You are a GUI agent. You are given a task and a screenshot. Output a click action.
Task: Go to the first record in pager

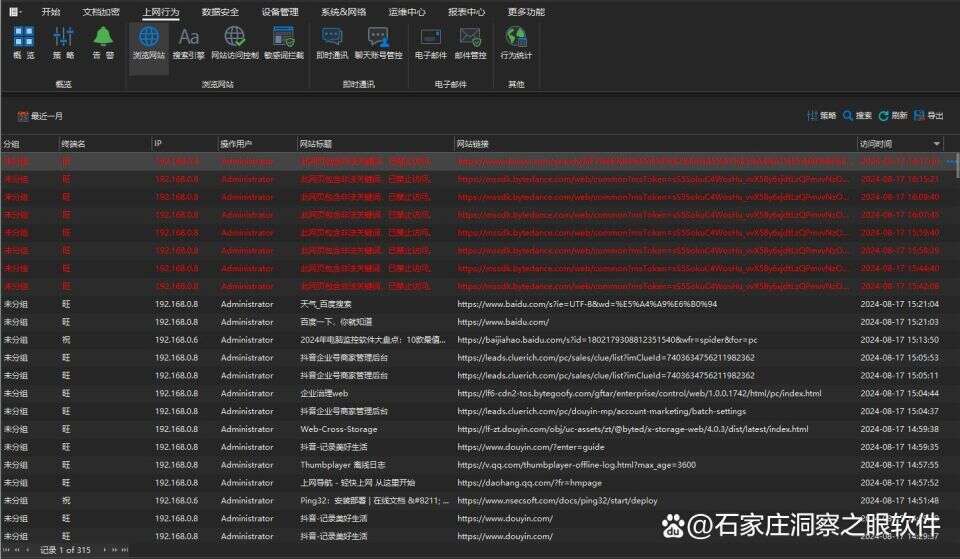7,550
